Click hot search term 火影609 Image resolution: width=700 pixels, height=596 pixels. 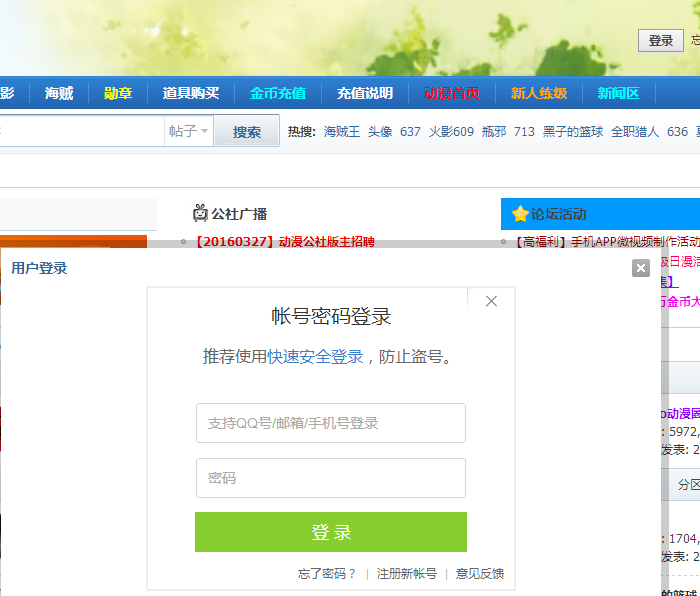451,132
